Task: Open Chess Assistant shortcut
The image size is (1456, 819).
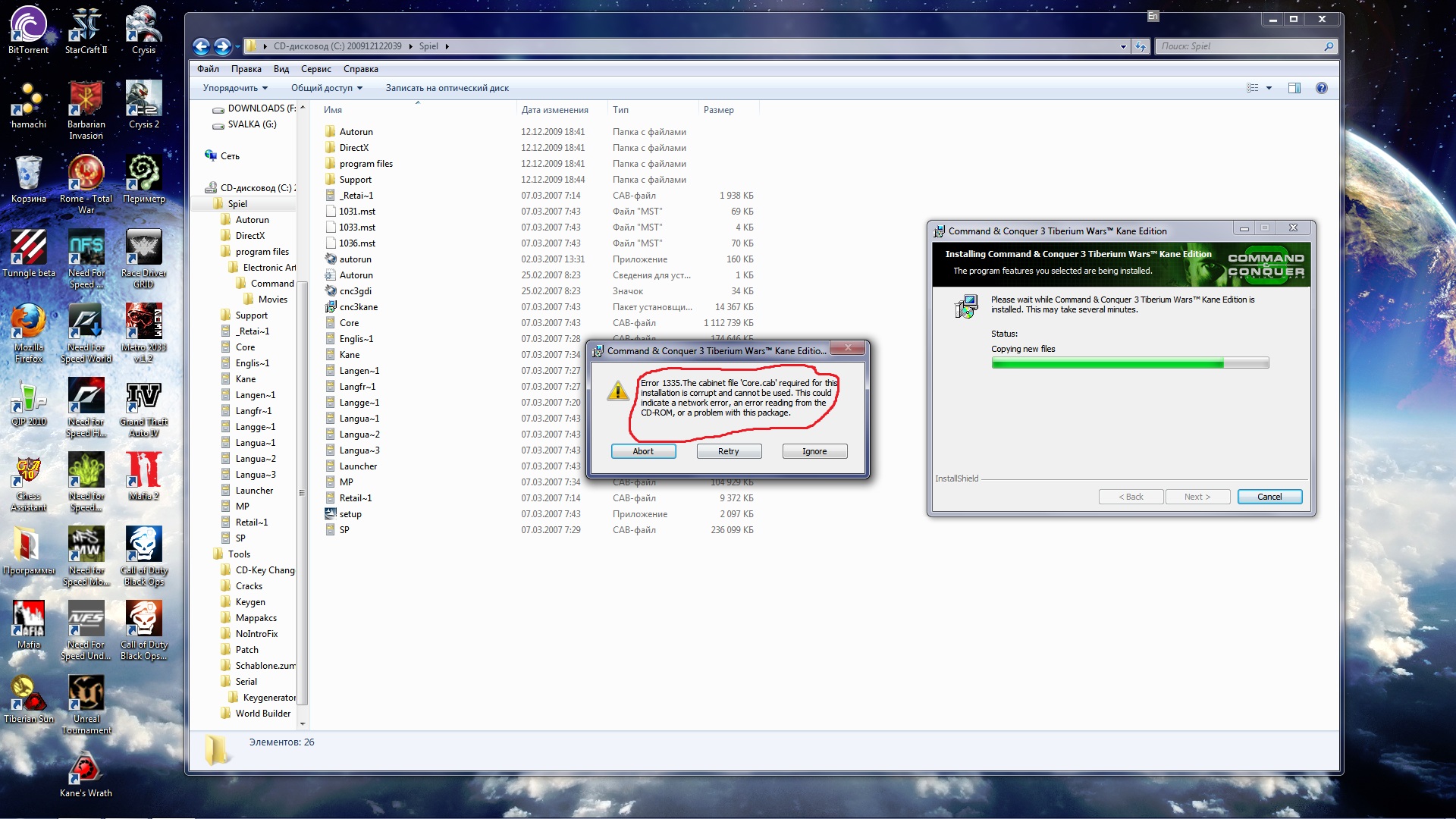Action: (x=28, y=482)
